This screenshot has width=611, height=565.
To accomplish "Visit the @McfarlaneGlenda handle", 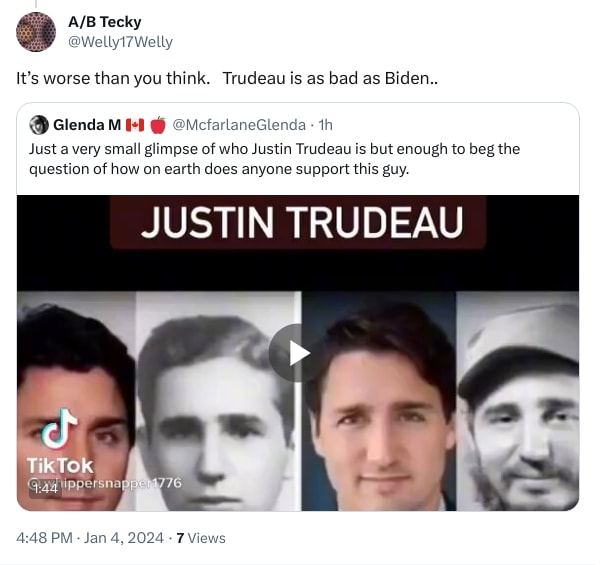I will 239,125.
